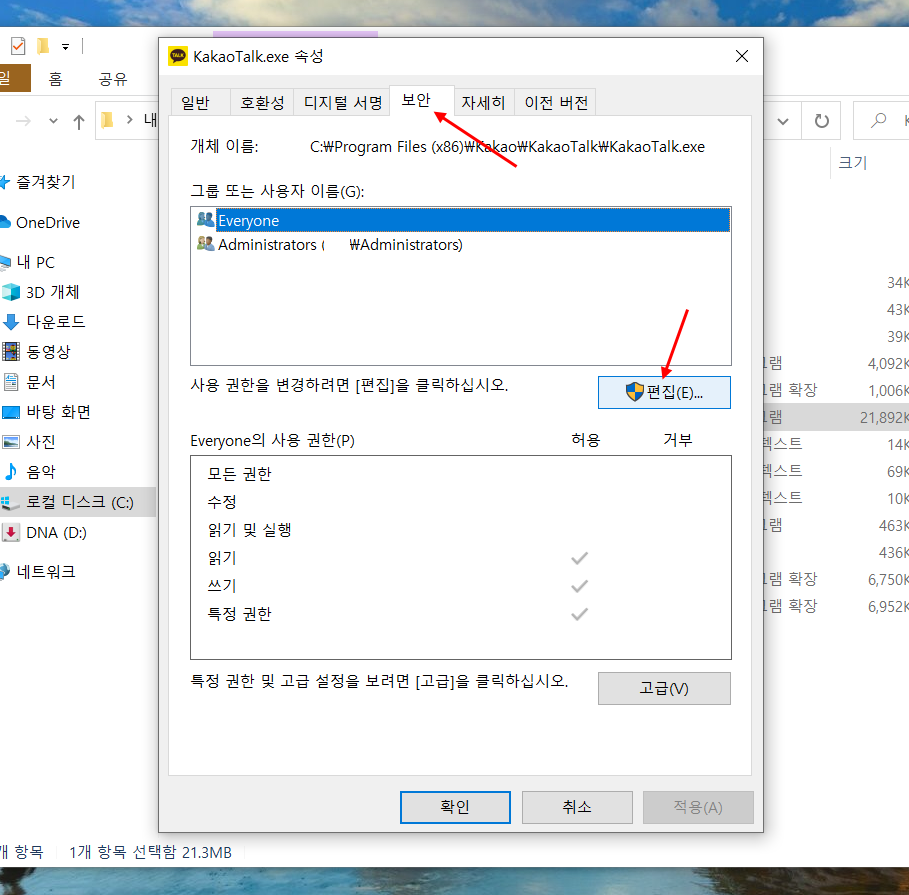Click 고급(V) button

pyautogui.click(x=664, y=688)
